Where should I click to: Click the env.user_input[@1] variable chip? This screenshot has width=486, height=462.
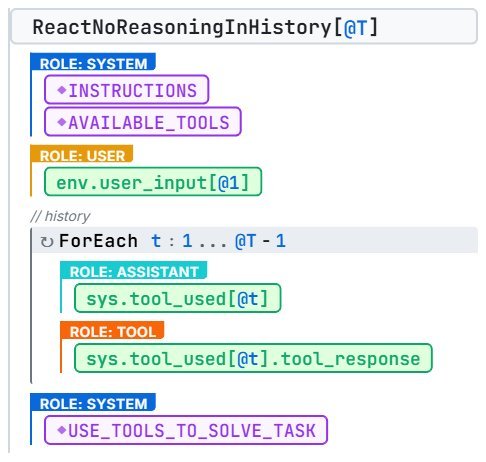pyautogui.click(x=153, y=182)
